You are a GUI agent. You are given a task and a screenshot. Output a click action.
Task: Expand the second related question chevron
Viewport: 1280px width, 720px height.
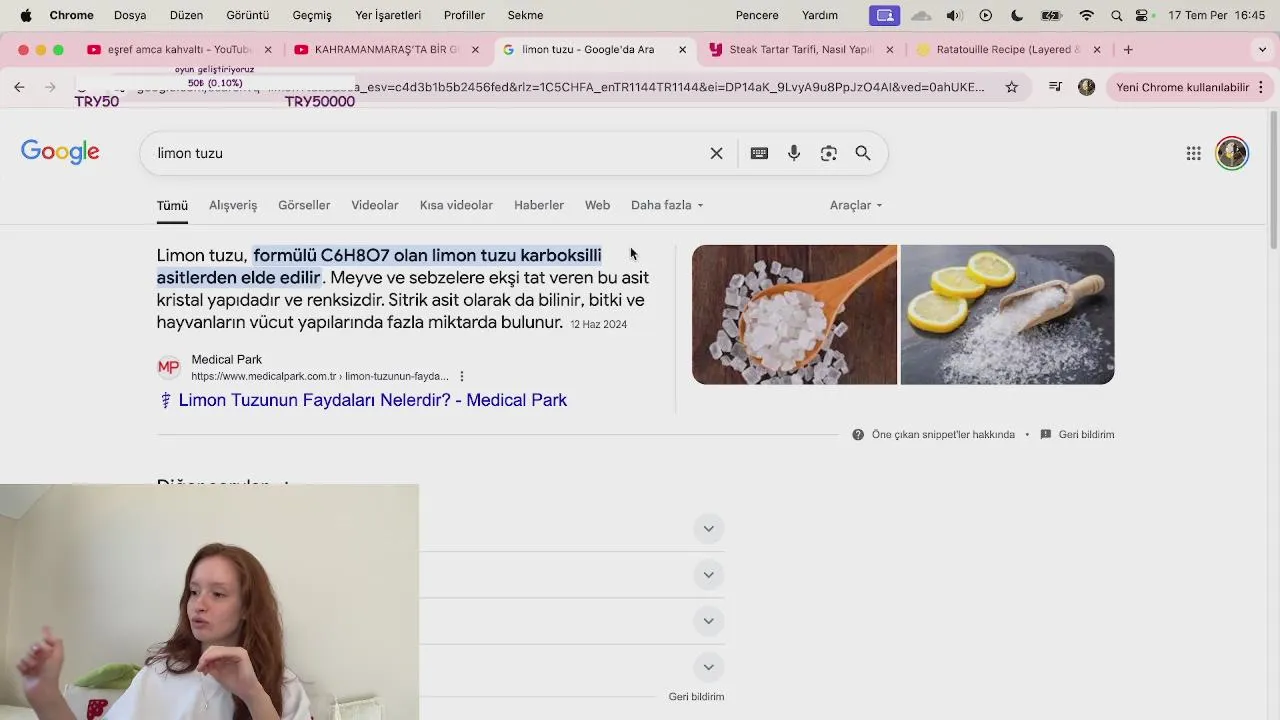click(708, 574)
